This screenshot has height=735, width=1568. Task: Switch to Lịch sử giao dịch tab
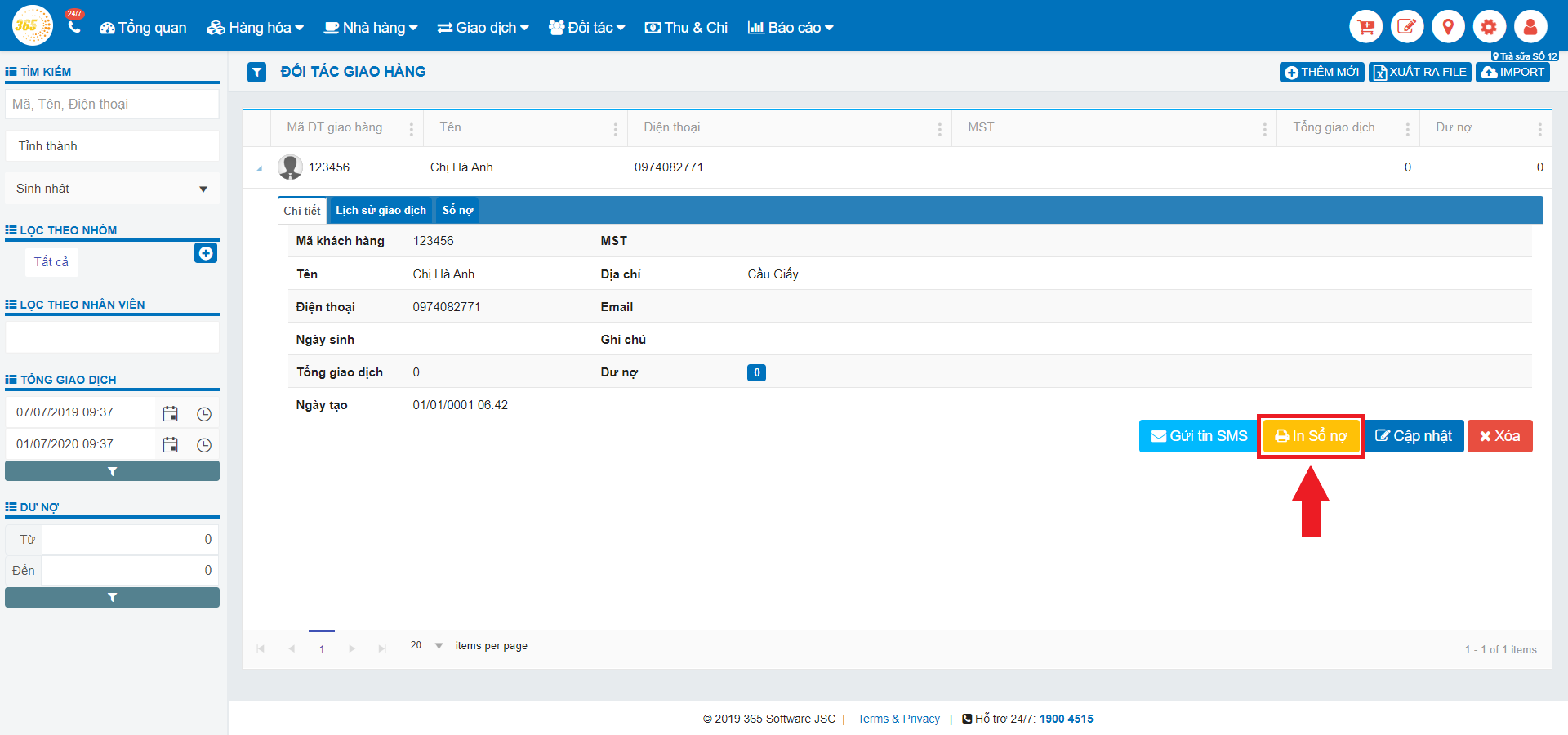tap(381, 211)
